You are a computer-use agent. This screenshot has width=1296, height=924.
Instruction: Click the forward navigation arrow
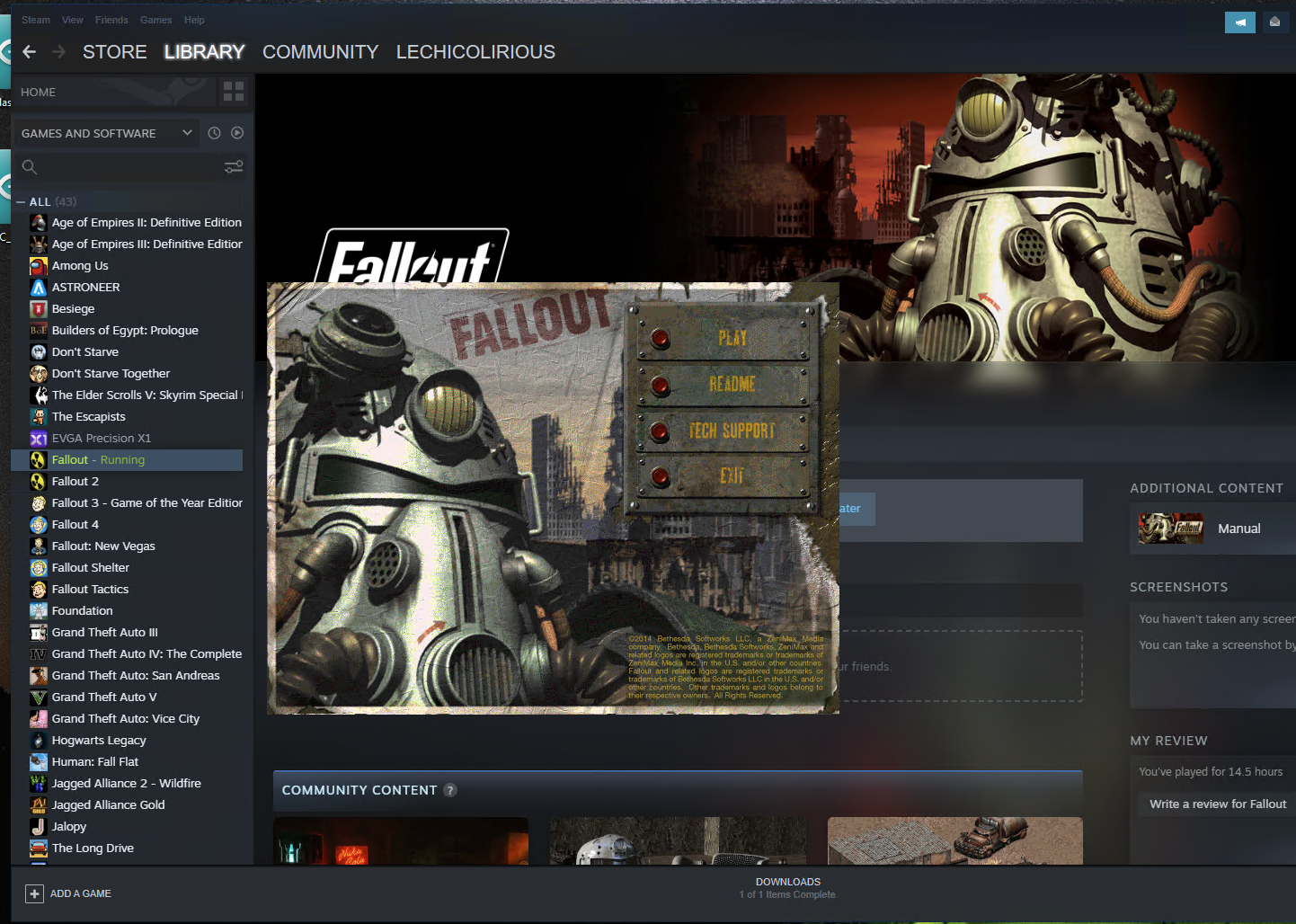click(x=59, y=52)
